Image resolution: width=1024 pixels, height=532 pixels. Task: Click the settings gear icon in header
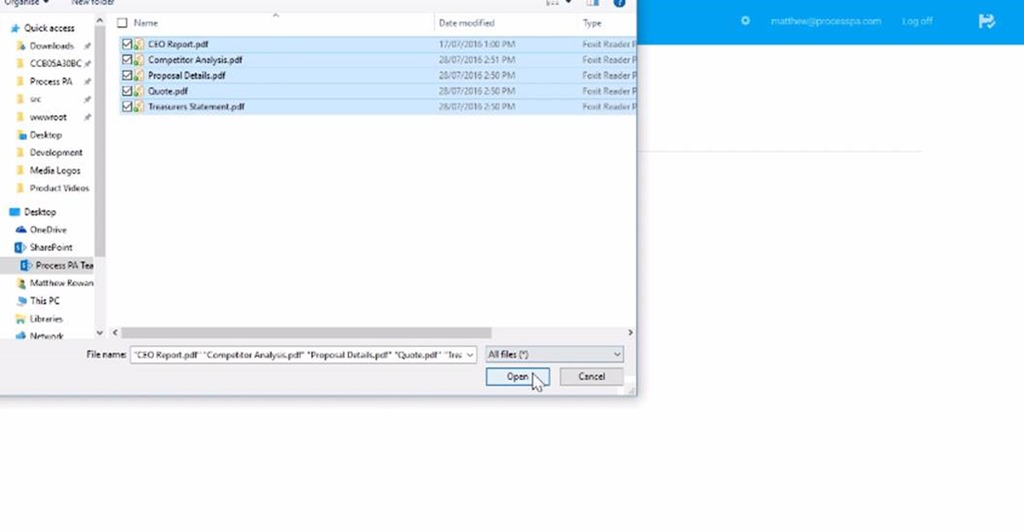(745, 21)
